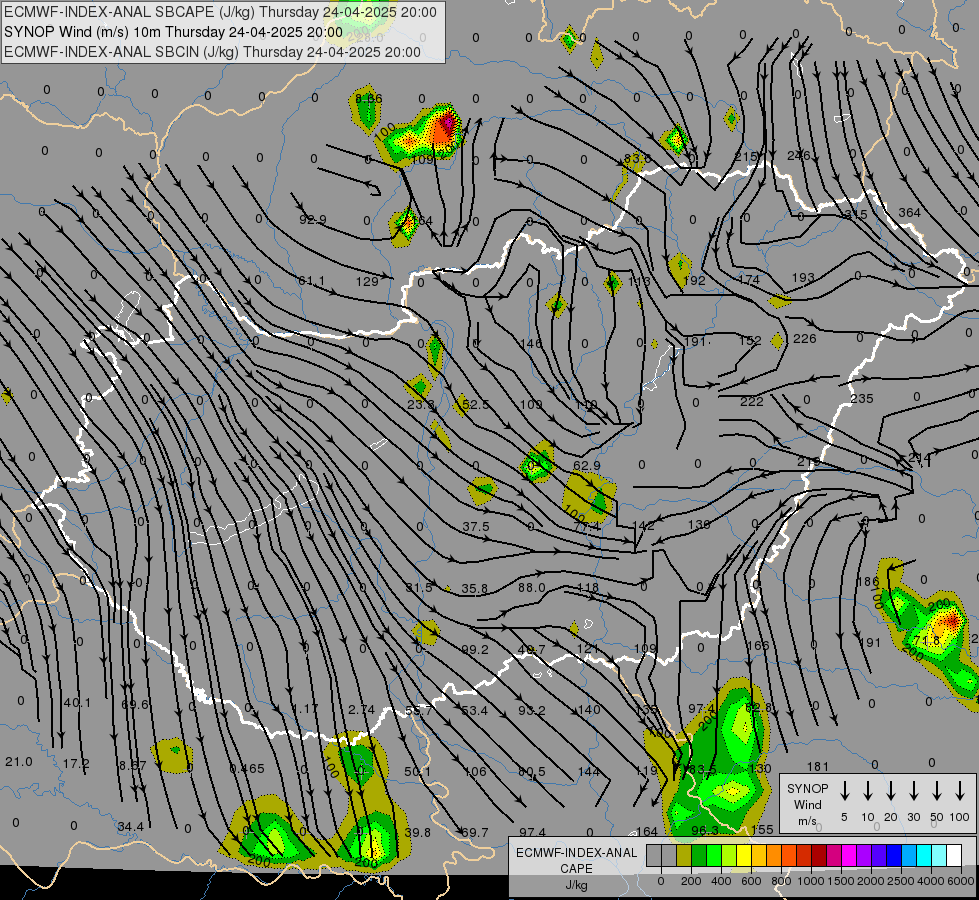Click the map value 99.2
Viewport: 979px width, 900px height.
pyautogui.click(x=475, y=650)
